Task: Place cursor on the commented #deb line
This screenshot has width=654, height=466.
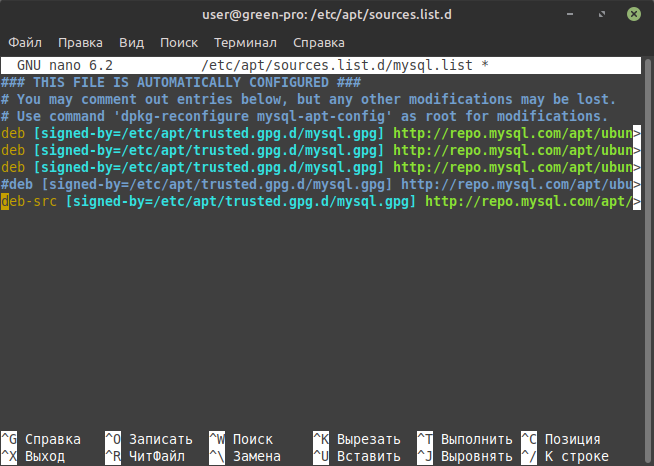Action: [x=300, y=184]
